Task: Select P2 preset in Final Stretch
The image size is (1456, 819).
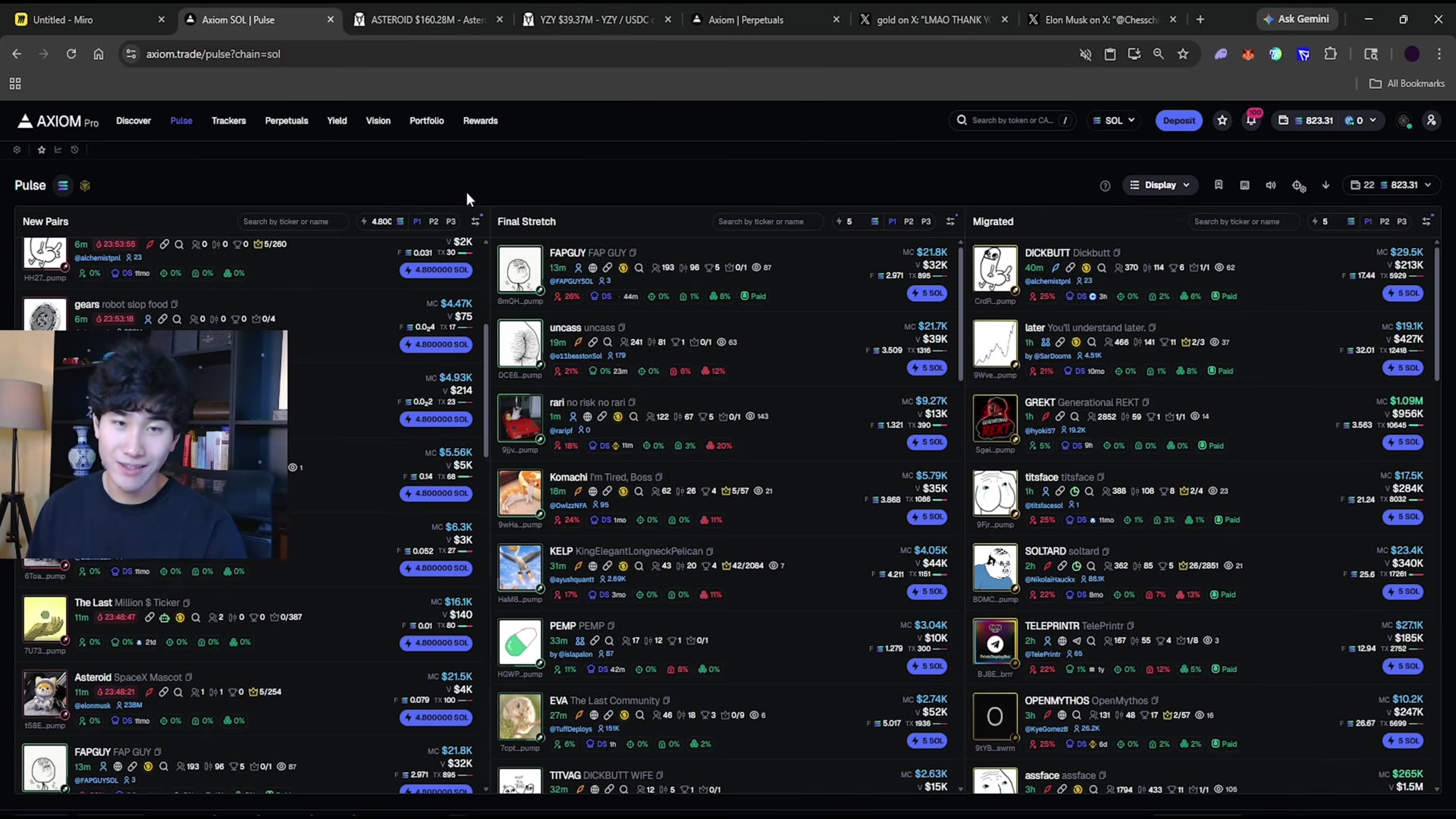Action: click(x=908, y=221)
